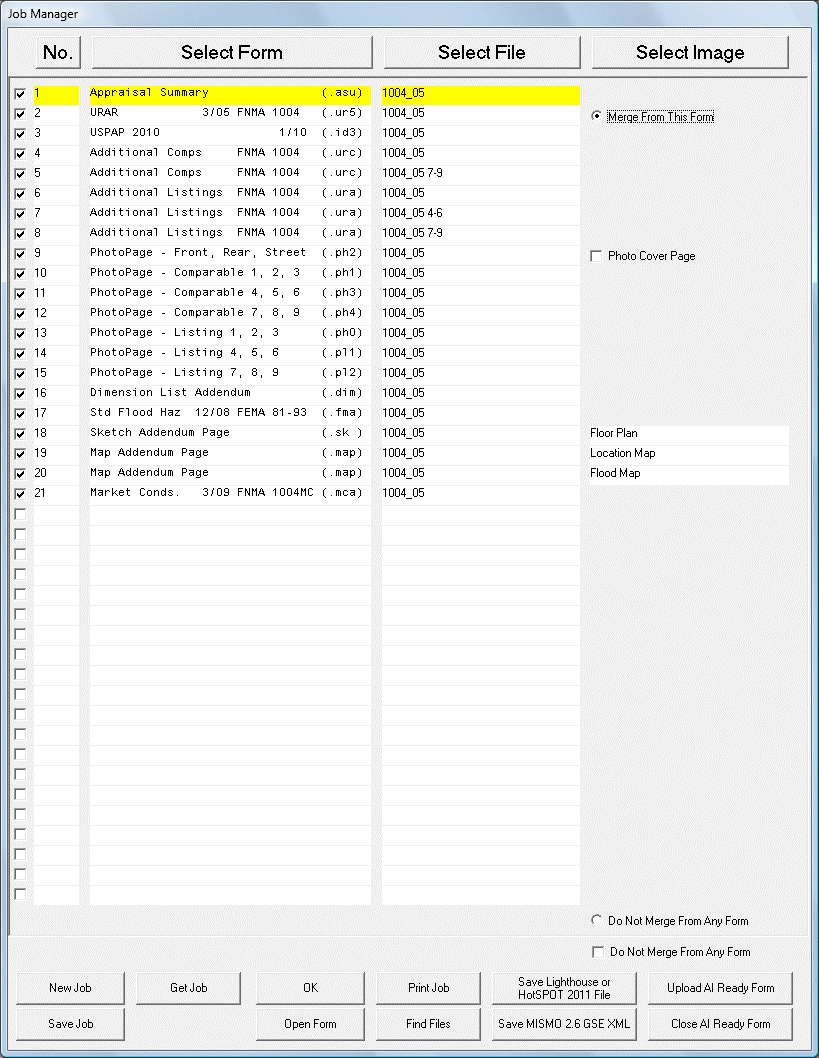Toggle checkbox for row 9 PhotoPage Front
This screenshot has width=819, height=1058.
click(x=20, y=254)
